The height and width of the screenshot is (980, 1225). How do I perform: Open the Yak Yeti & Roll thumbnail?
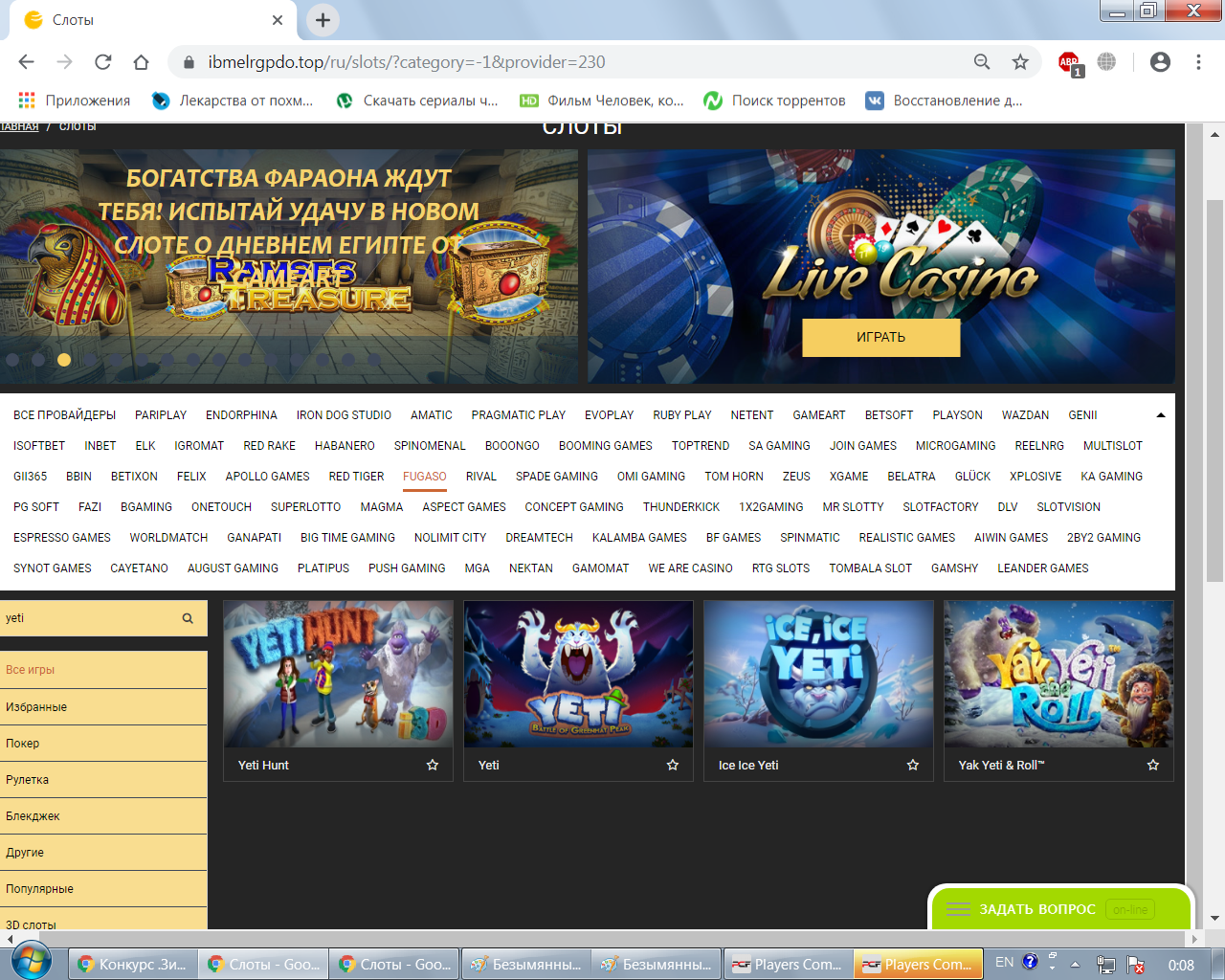(x=1059, y=674)
